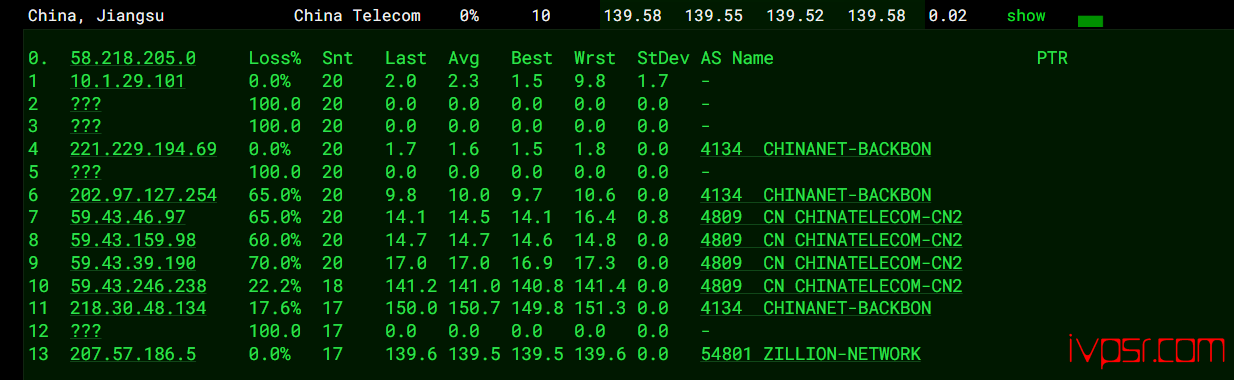Open hop 6 IP 202.97.127.254
Viewport: 1234px width, 380px height.
(x=143, y=195)
